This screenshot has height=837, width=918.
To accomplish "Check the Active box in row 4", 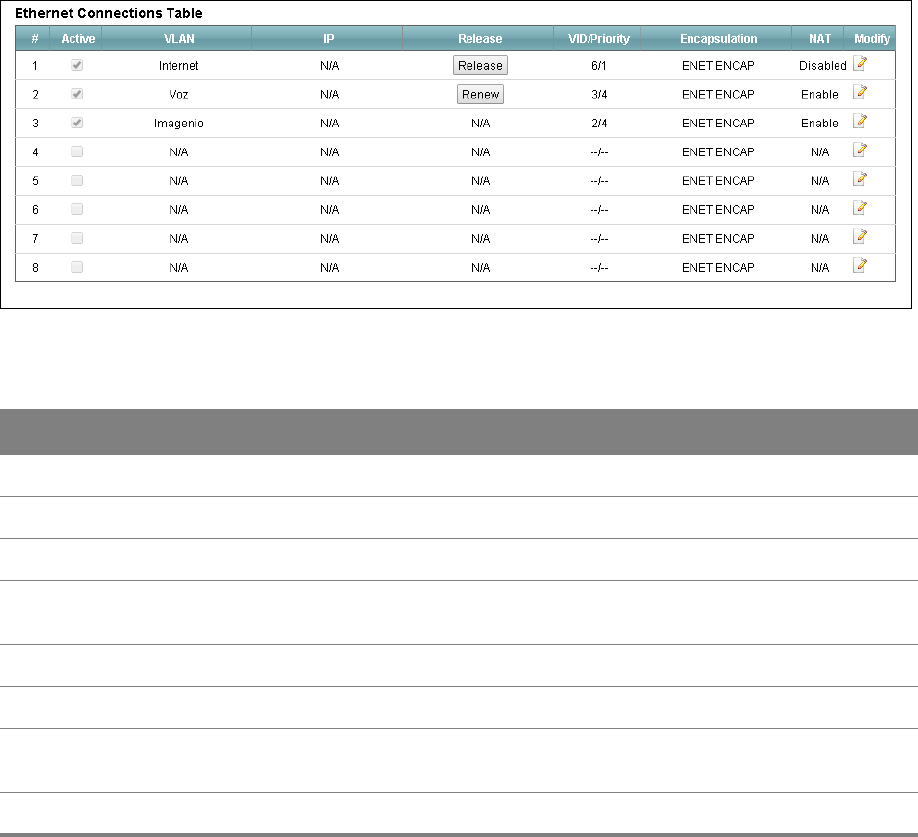I will [77, 152].
